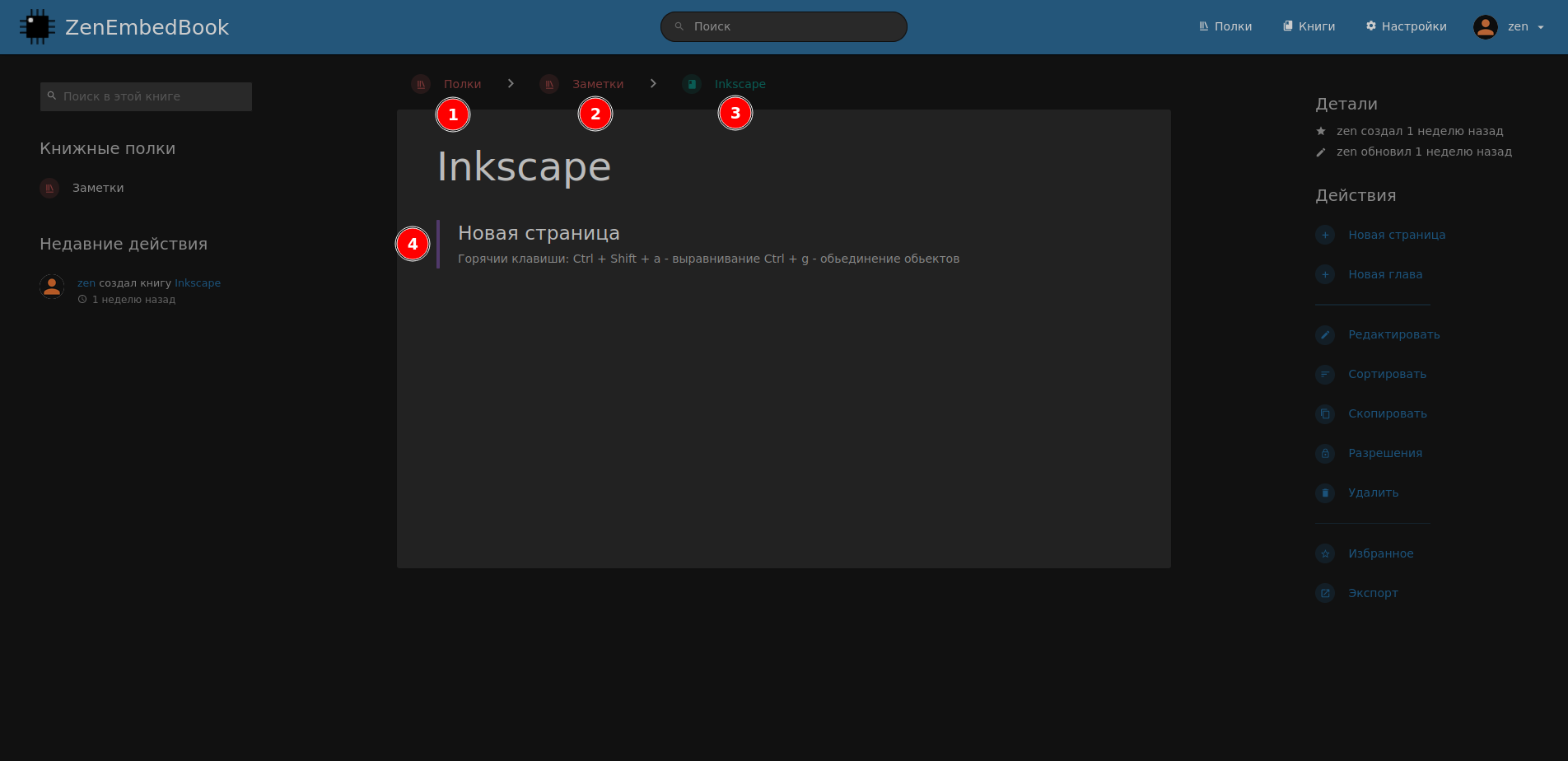Focus the header Поиск search field
The width and height of the screenshot is (1568, 761).
(x=784, y=26)
